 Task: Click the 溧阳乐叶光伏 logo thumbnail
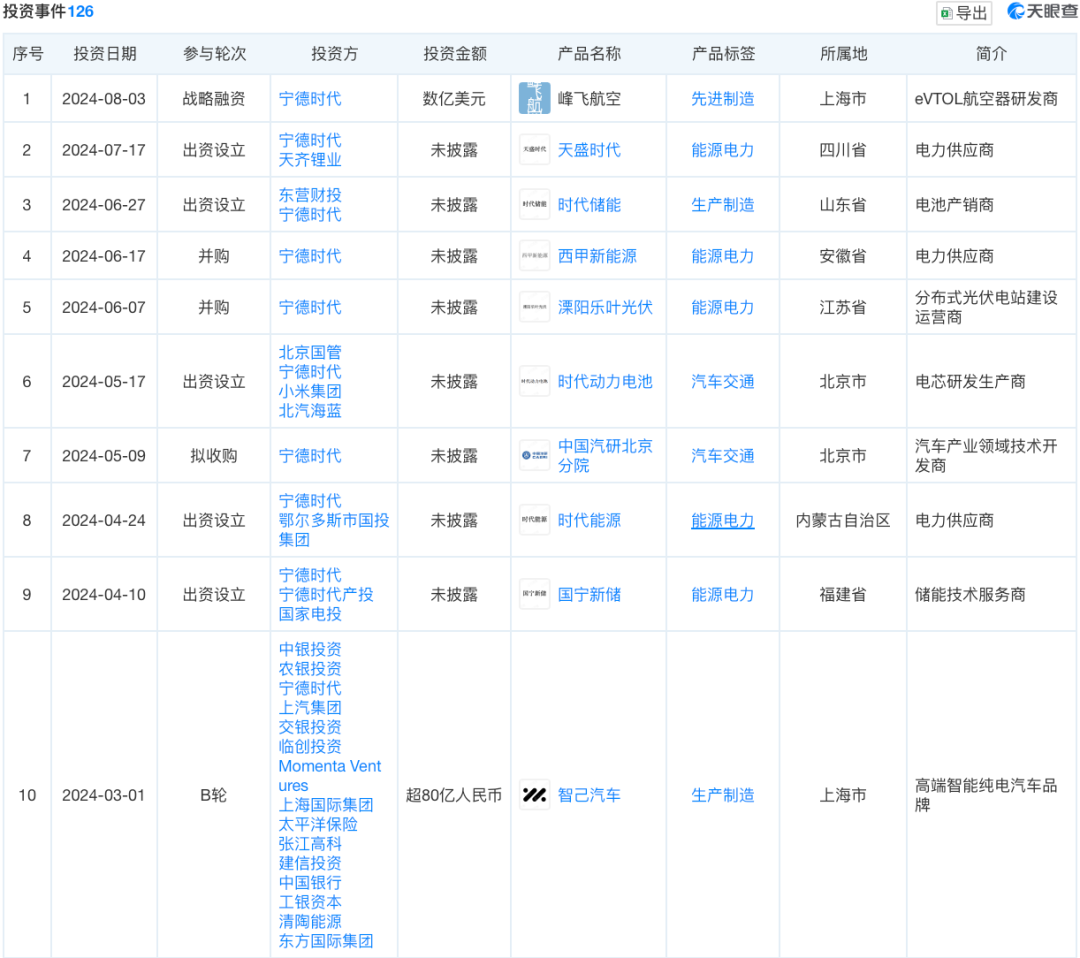534,307
